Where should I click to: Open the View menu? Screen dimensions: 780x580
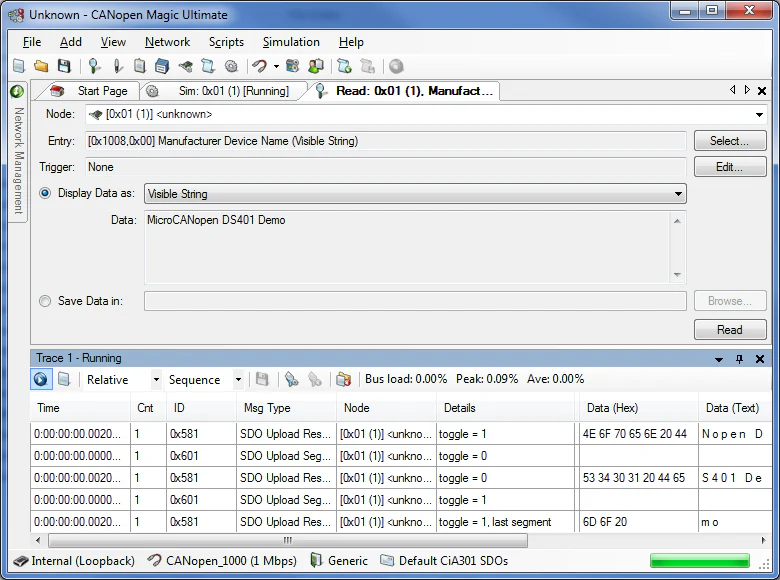(x=113, y=42)
